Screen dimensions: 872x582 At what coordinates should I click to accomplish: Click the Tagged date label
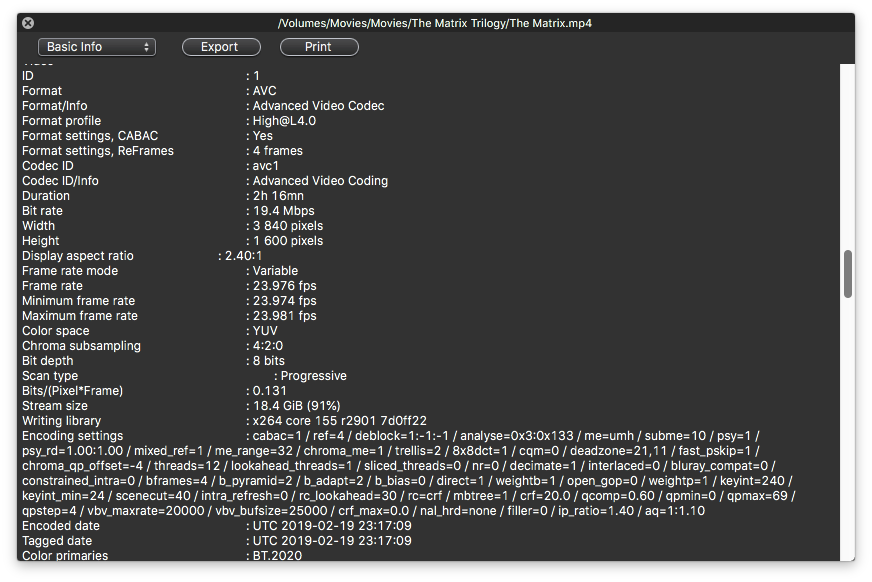click(x=57, y=541)
